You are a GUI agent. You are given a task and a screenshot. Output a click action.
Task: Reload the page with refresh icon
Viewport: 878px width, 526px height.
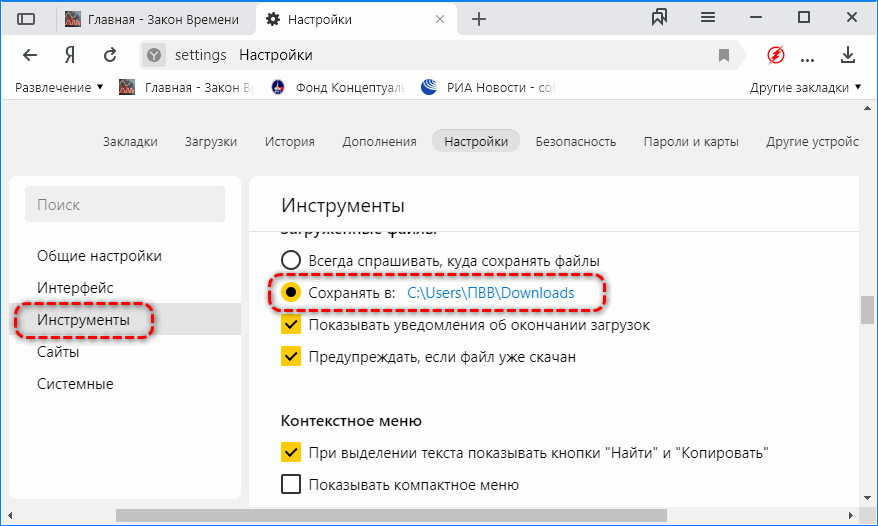[110, 55]
